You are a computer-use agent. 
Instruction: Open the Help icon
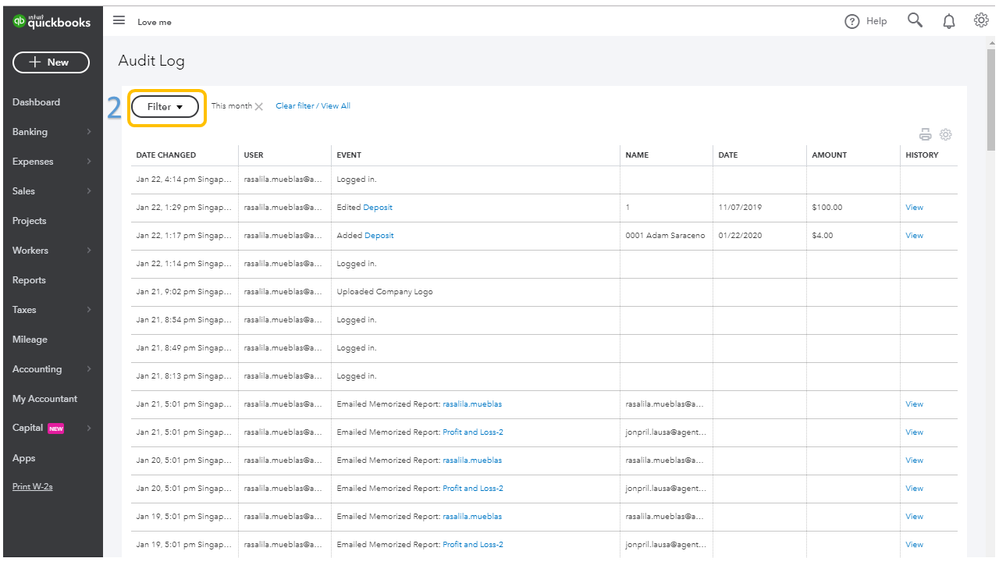click(852, 21)
